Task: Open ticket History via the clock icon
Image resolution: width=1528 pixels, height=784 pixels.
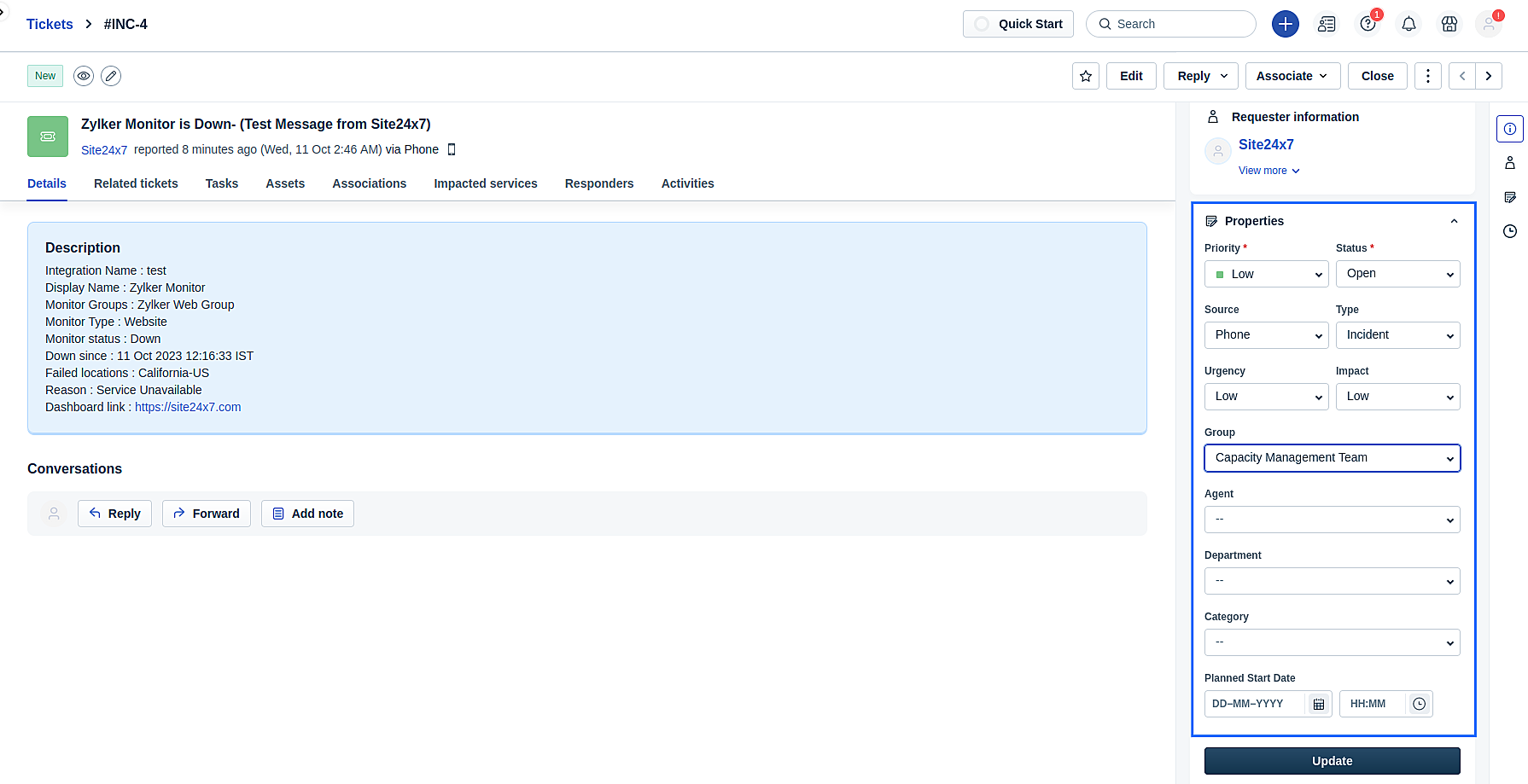Action: tap(1510, 230)
